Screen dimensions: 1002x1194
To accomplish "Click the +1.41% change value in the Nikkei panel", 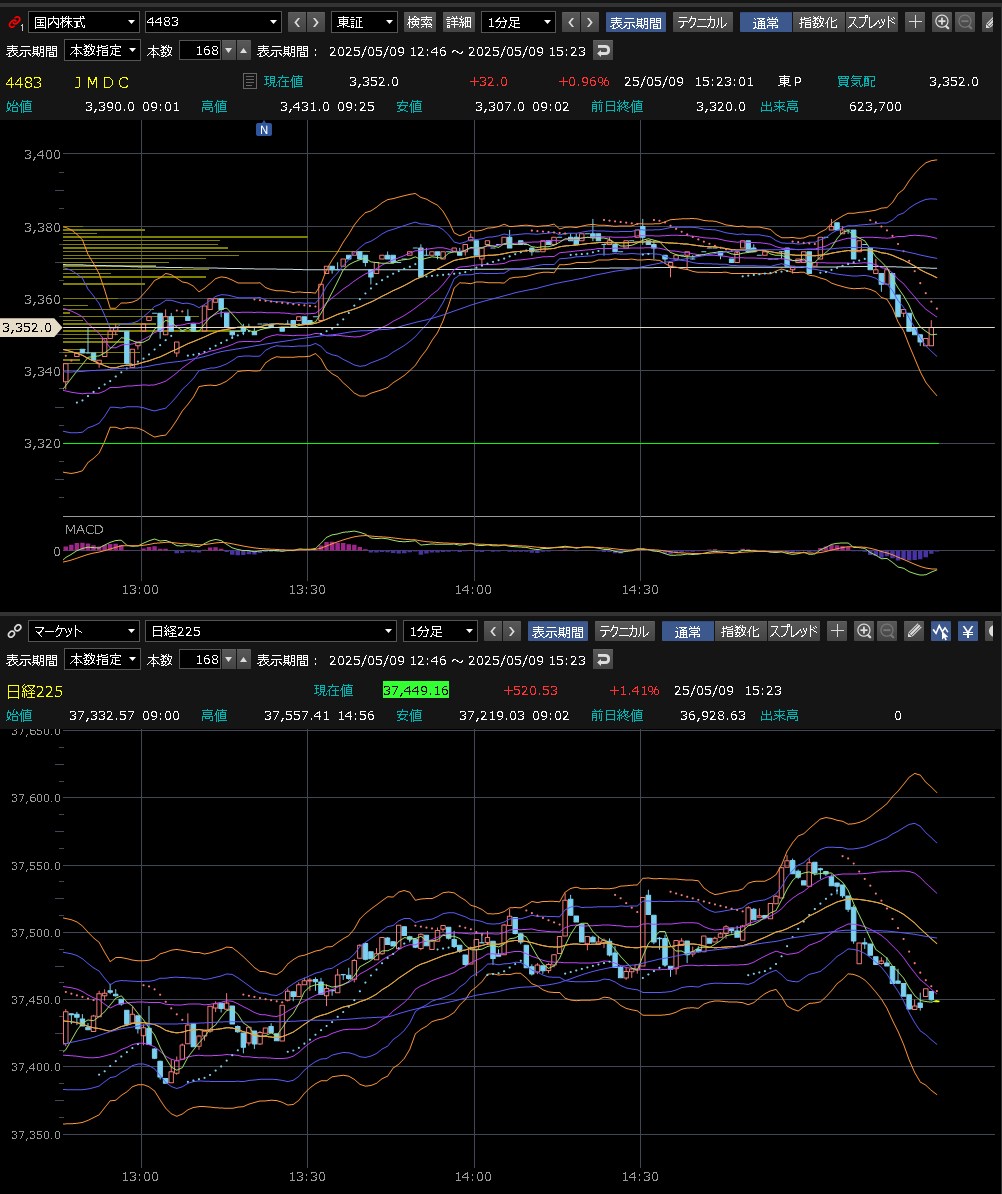I will pyautogui.click(x=634, y=691).
